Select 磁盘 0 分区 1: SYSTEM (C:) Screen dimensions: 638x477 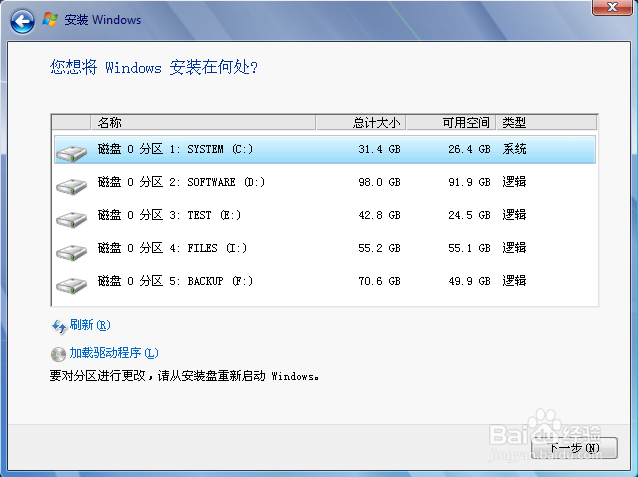[x=325, y=149]
